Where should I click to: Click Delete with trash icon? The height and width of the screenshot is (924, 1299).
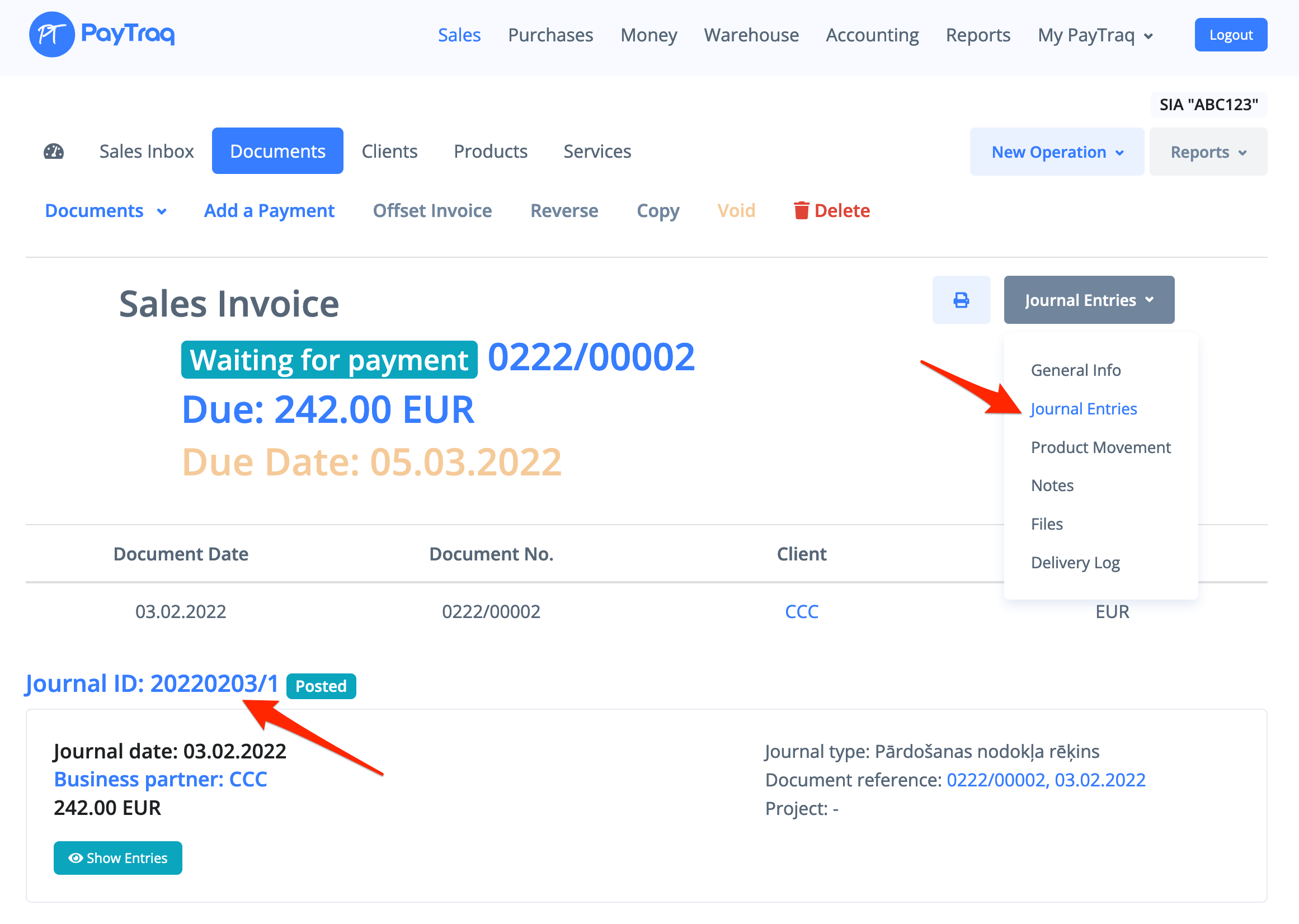click(x=831, y=210)
